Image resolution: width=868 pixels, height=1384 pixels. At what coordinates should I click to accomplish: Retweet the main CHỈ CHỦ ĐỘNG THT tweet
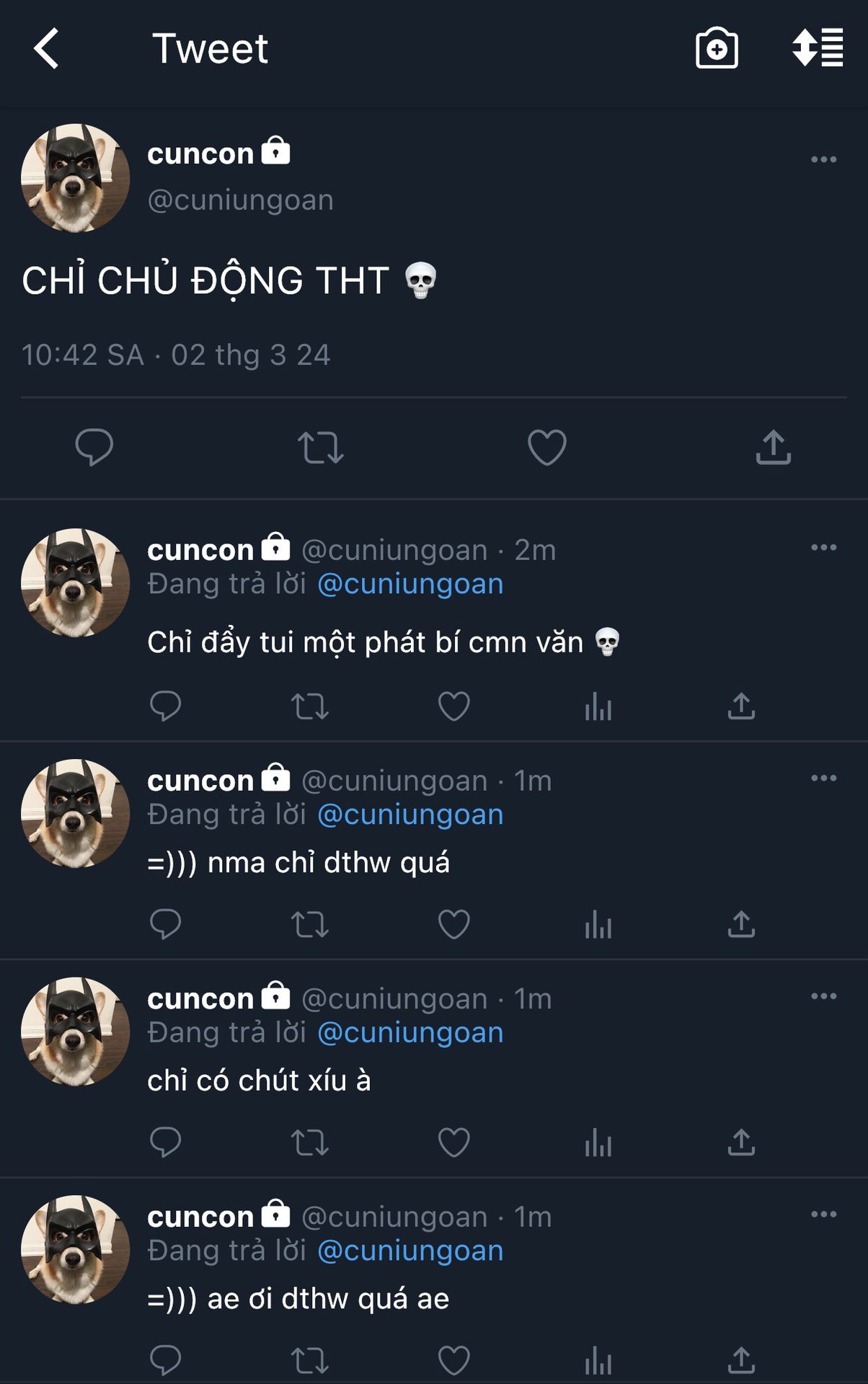coord(321,447)
